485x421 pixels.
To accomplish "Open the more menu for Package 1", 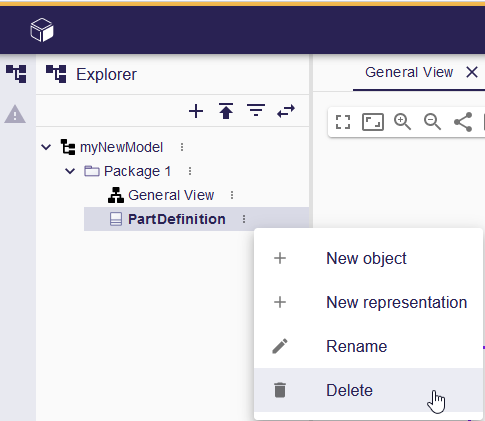I will point(190,171).
